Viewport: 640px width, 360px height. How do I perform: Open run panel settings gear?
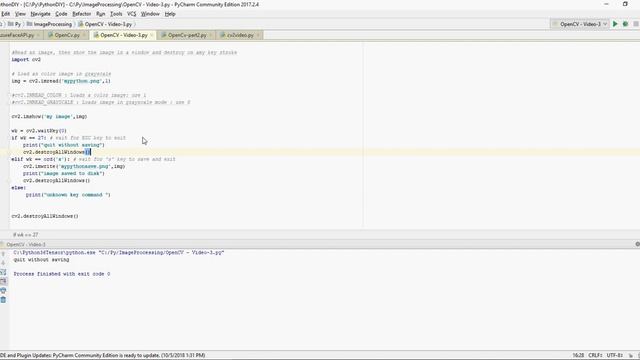point(637,244)
